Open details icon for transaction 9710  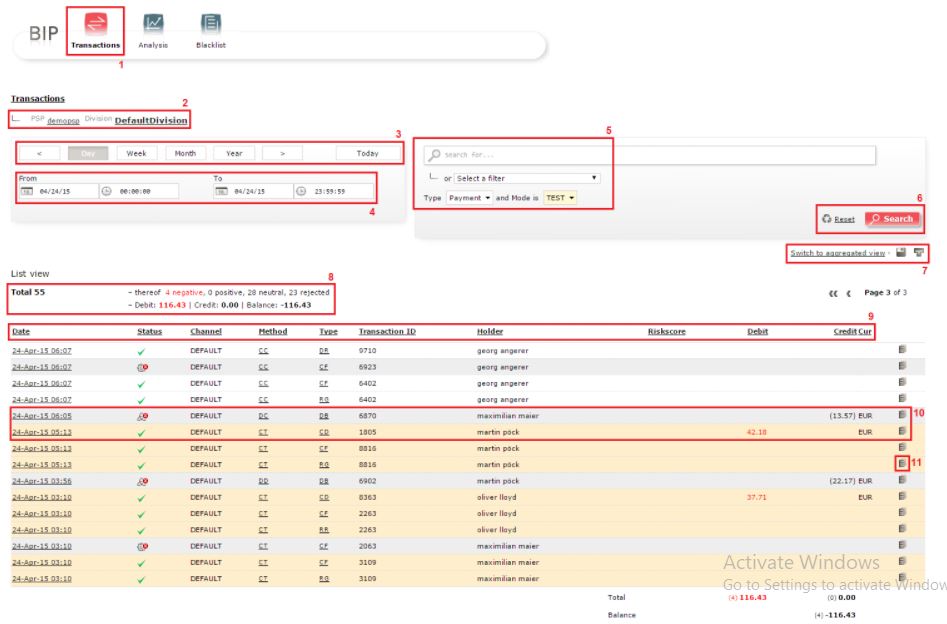902,349
